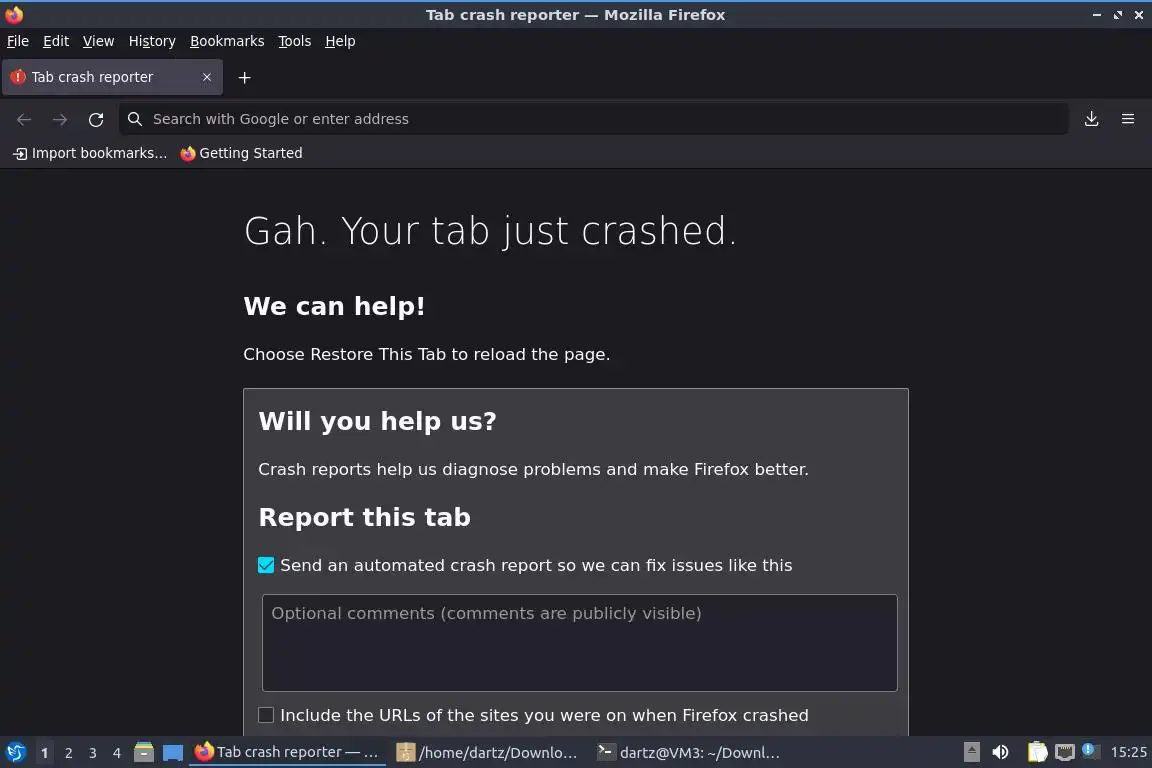Switch to the dartz@VM3 terminal taskbar window
Screen dimensions: 1152x768
(x=689, y=752)
